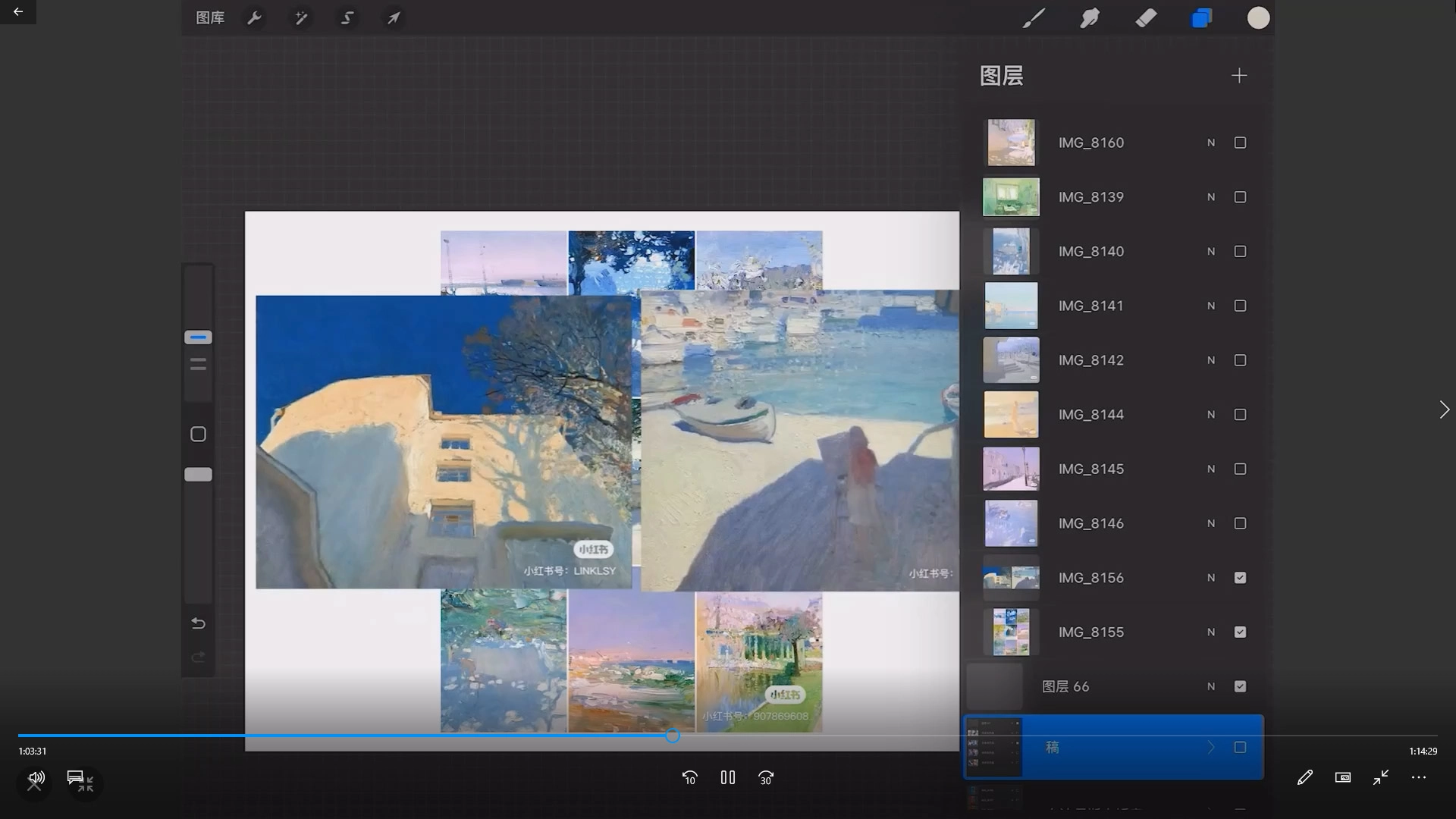
Task: Select the Smudge finger tool
Action: 1090,17
